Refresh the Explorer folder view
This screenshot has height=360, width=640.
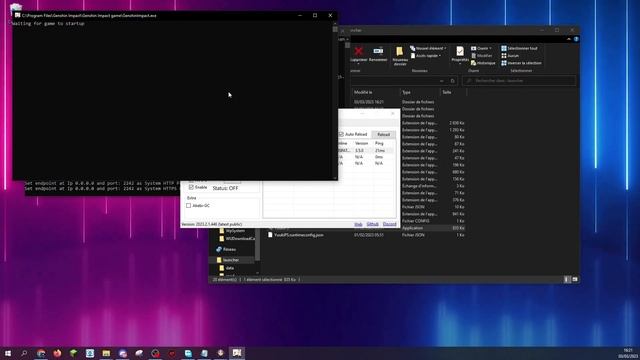click(x=452, y=81)
